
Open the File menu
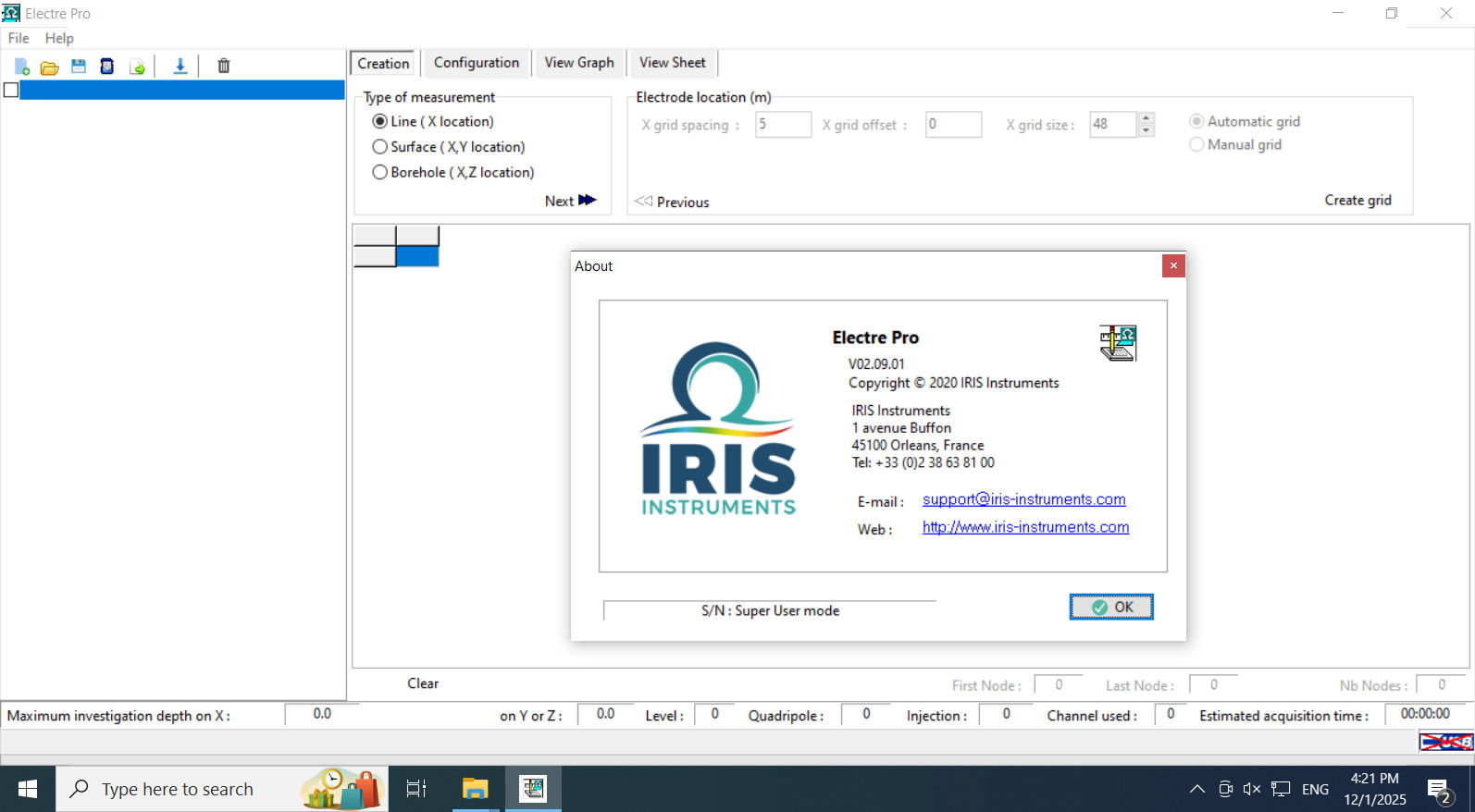(x=19, y=38)
